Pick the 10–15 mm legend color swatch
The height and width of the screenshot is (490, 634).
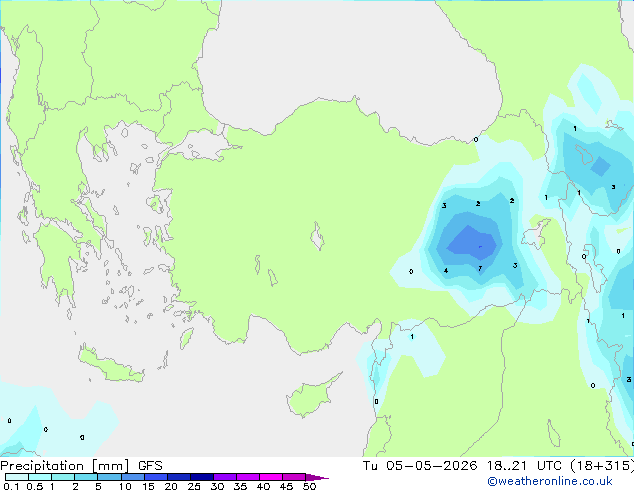point(132,477)
